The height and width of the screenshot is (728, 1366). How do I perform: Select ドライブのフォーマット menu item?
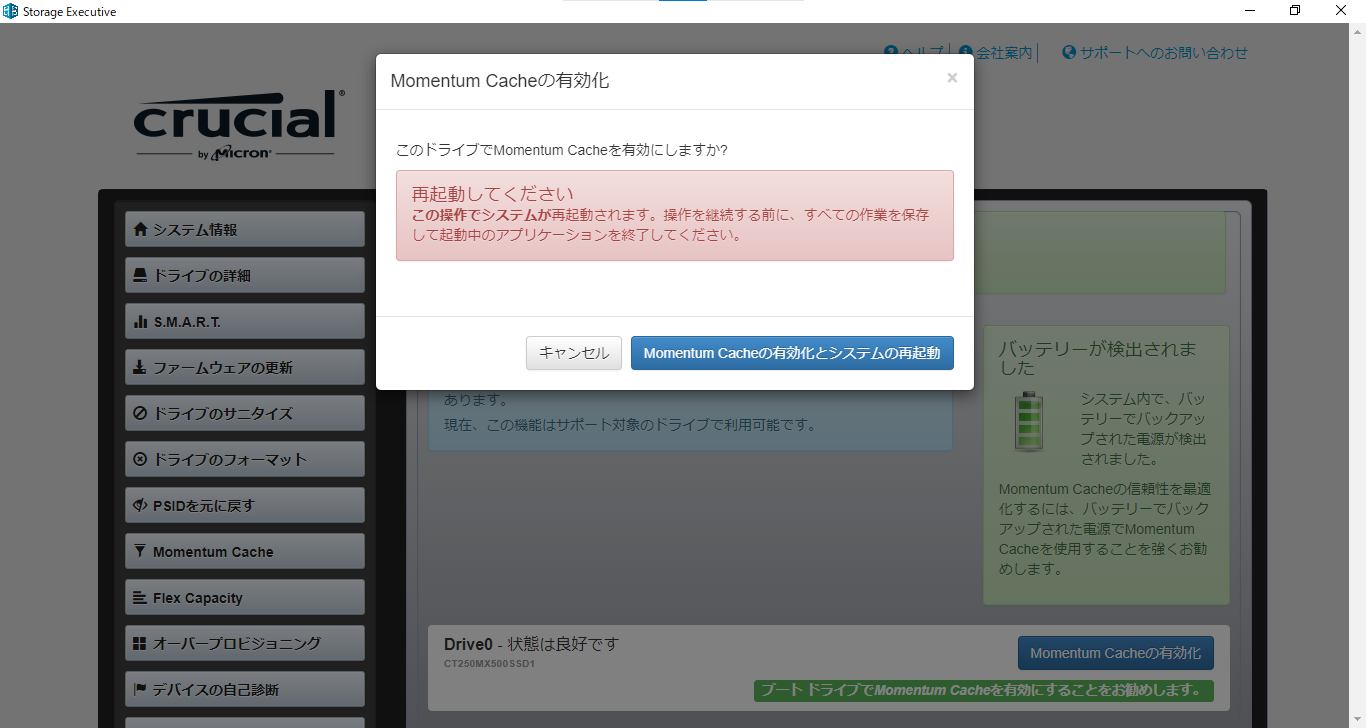coord(245,459)
